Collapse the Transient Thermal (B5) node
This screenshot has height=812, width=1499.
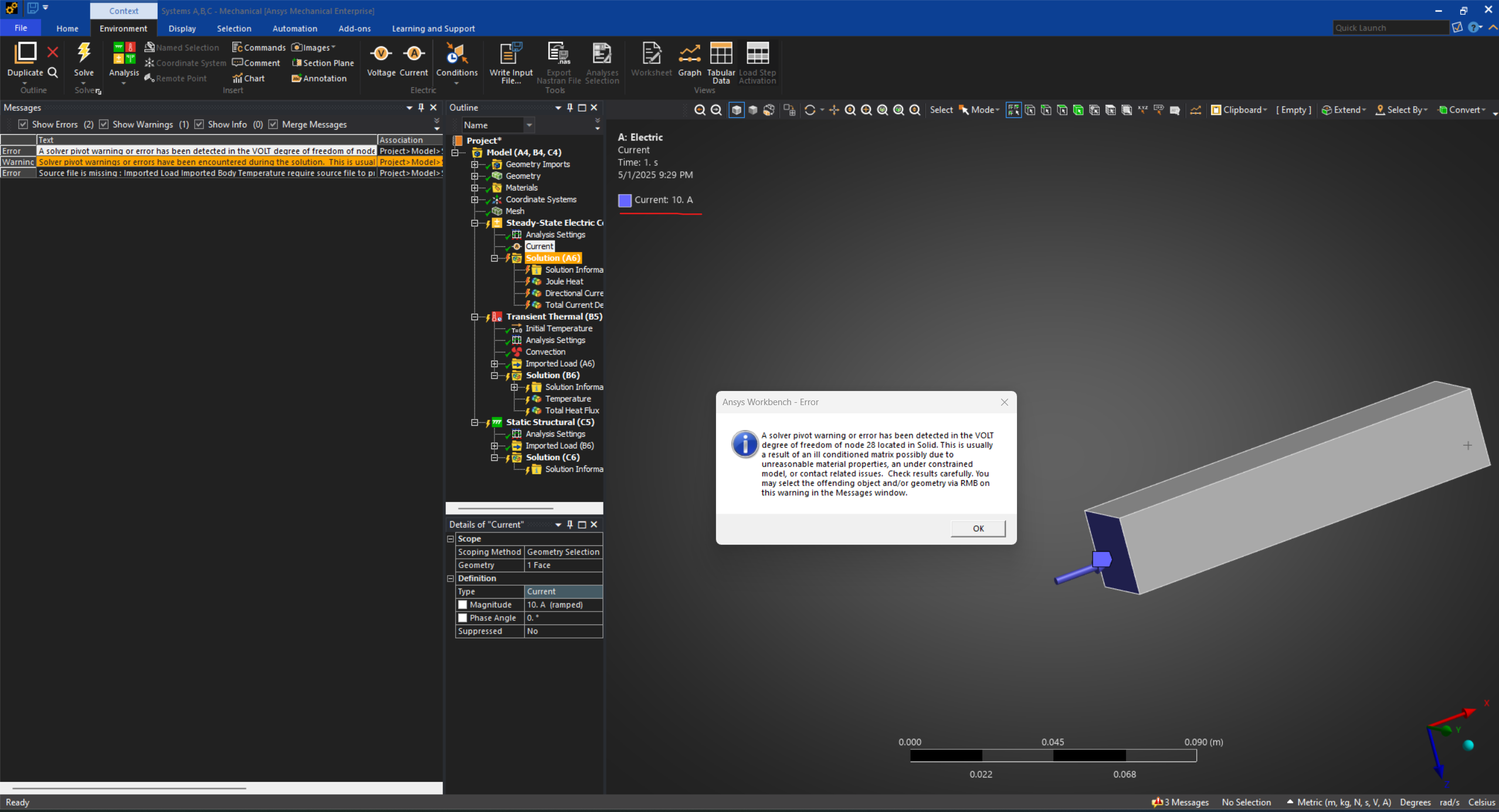pos(474,317)
